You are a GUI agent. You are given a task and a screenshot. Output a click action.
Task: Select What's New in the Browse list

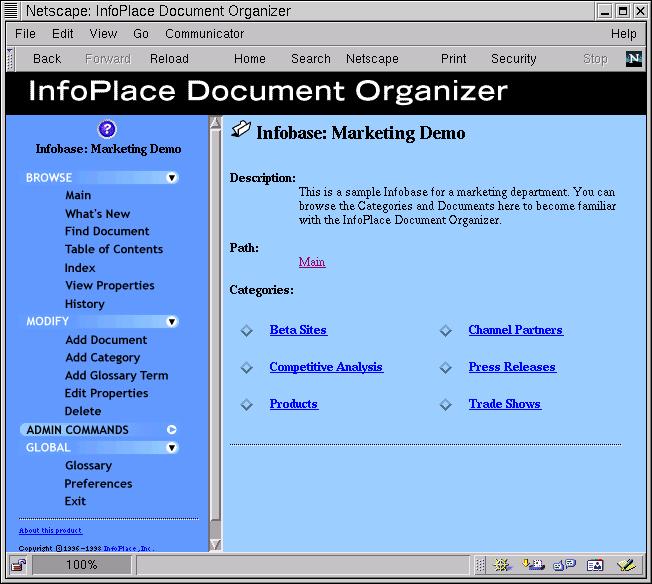(x=97, y=214)
